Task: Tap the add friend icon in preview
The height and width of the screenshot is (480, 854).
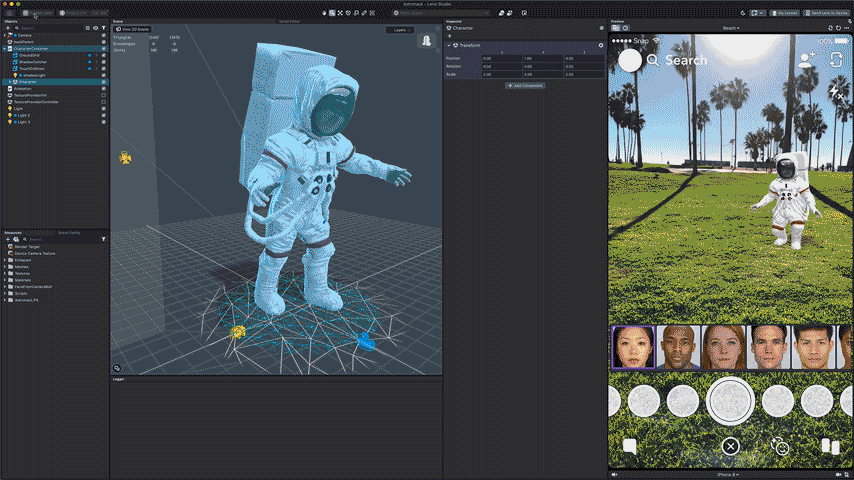Action: point(806,59)
